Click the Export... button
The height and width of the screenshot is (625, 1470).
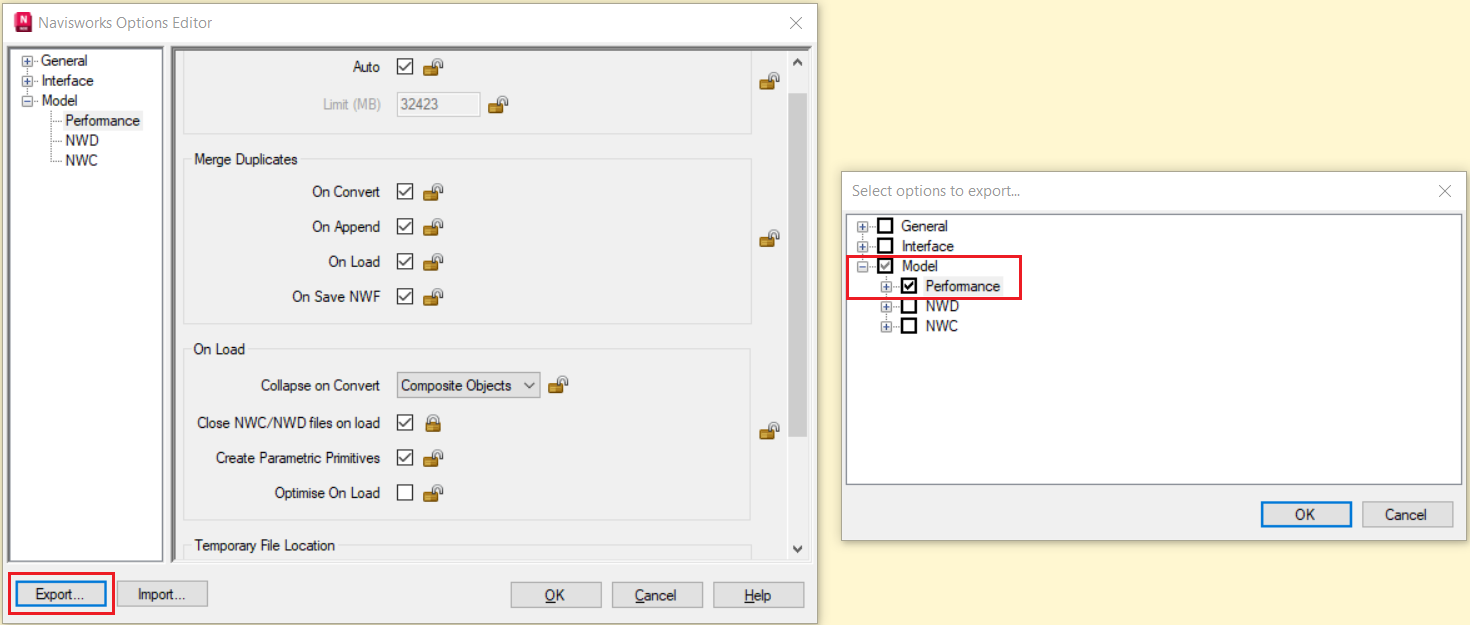point(61,594)
